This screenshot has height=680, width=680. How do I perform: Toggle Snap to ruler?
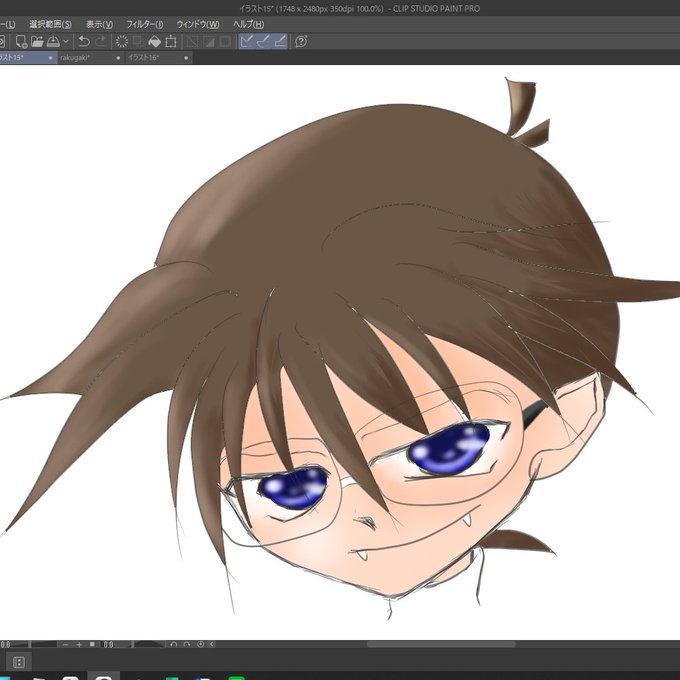(247, 42)
